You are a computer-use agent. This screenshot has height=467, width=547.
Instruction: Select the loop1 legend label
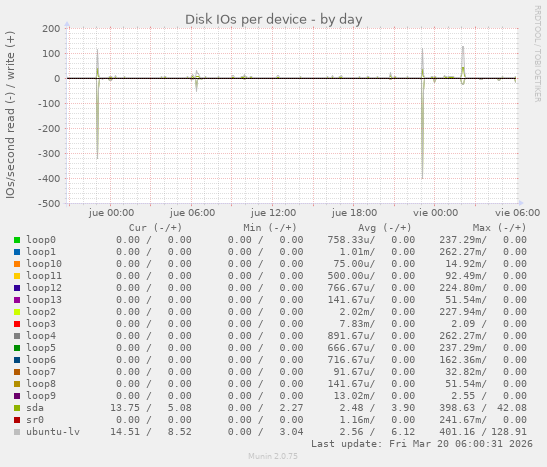coord(41,252)
